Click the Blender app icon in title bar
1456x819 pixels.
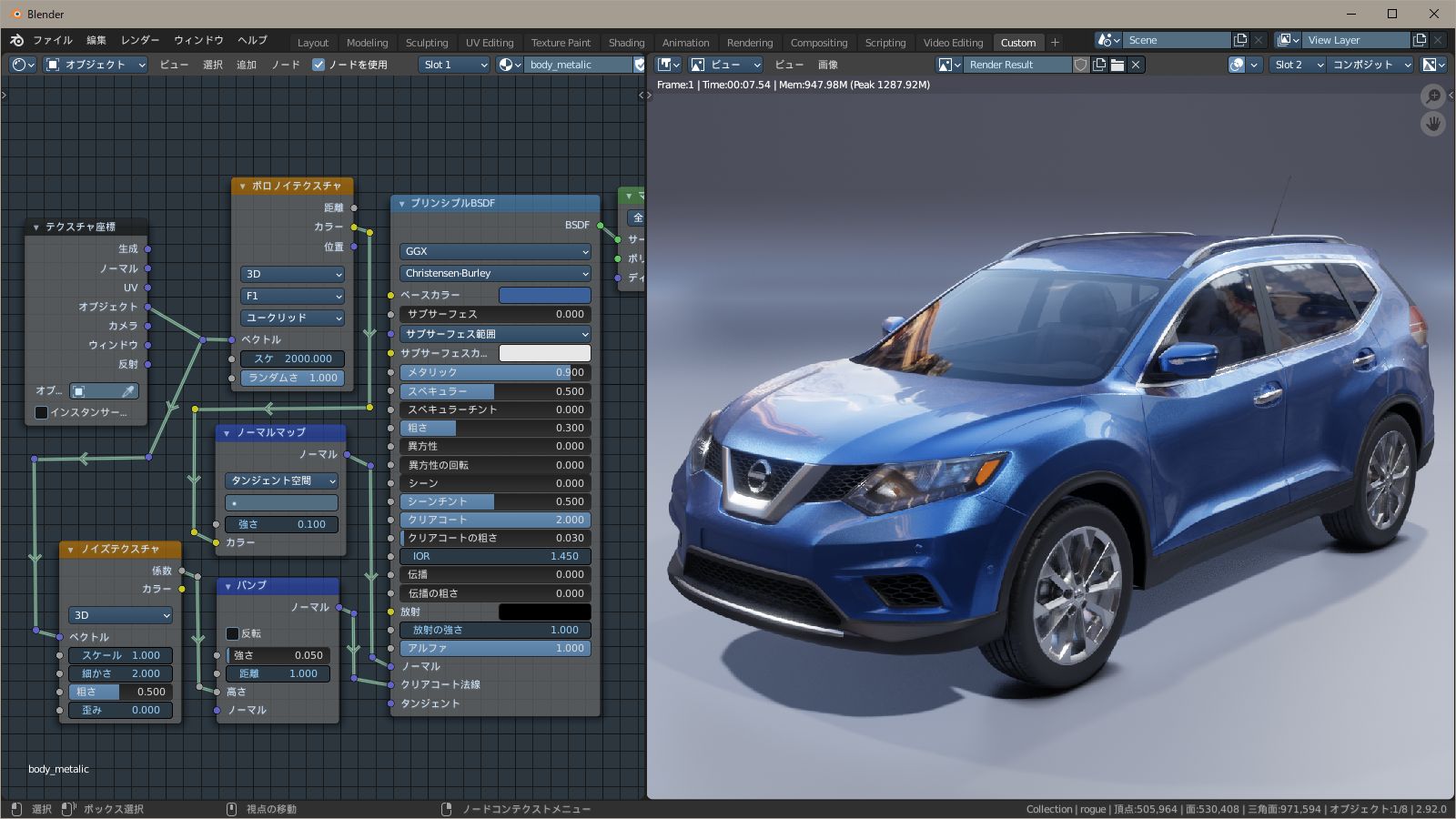(15, 14)
